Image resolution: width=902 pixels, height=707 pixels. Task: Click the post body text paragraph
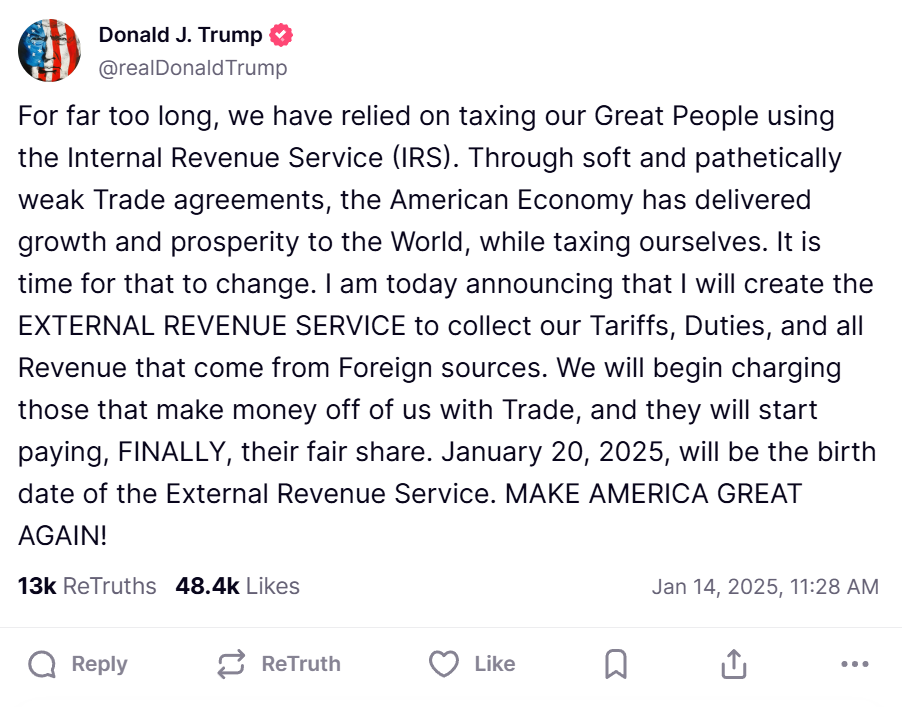[x=447, y=326]
